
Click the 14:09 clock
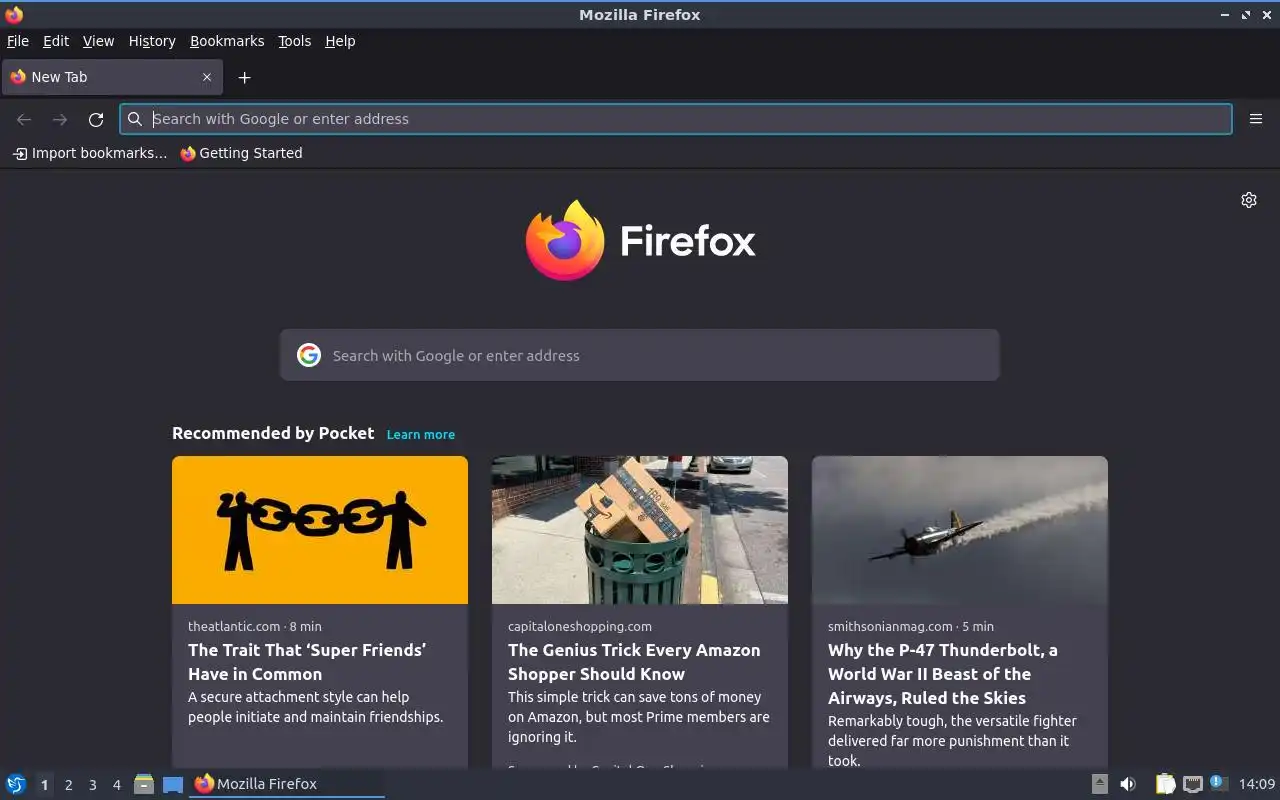coord(1257,784)
